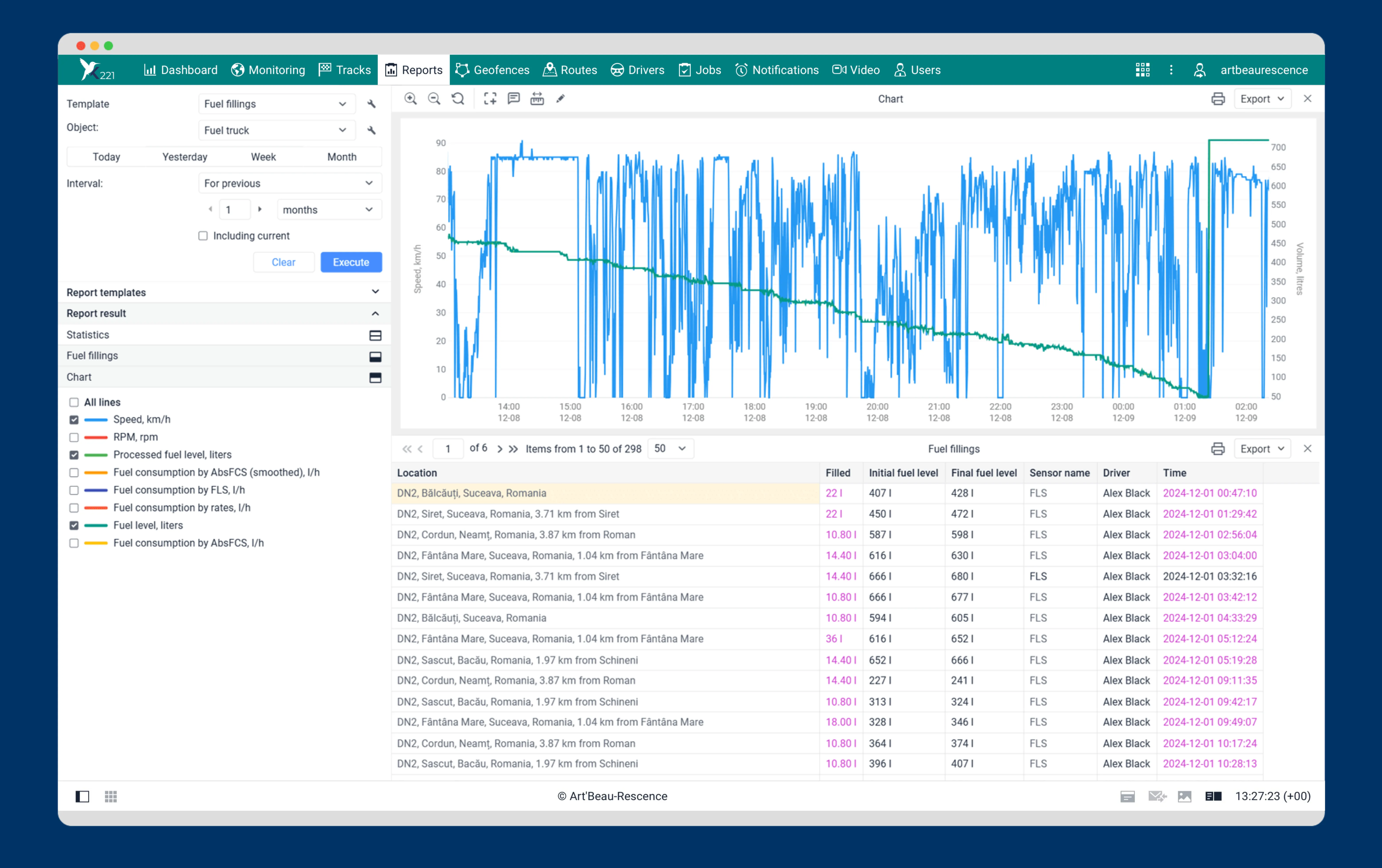Print the chart using printer icon
This screenshot has width=1382, height=868.
[x=1218, y=99]
